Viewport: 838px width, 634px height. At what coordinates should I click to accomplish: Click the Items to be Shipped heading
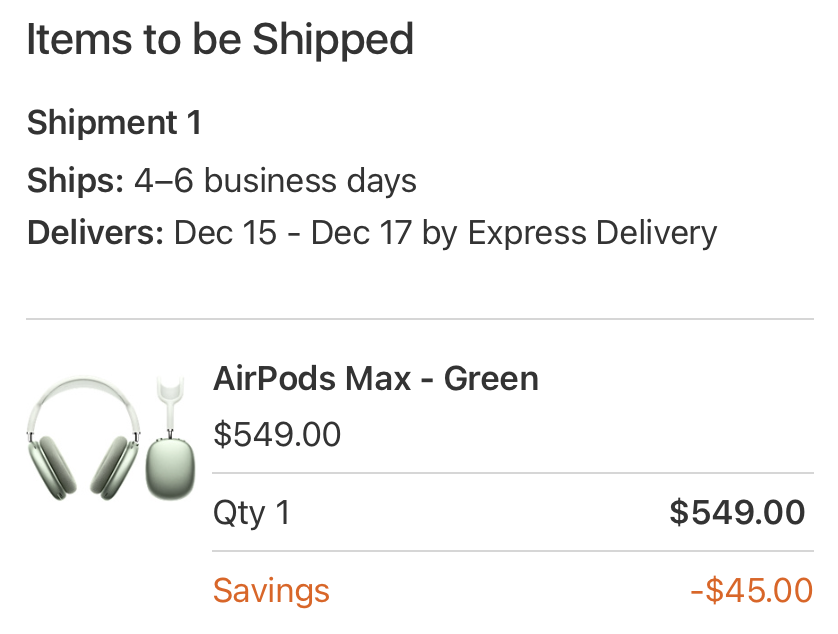click(x=220, y=40)
